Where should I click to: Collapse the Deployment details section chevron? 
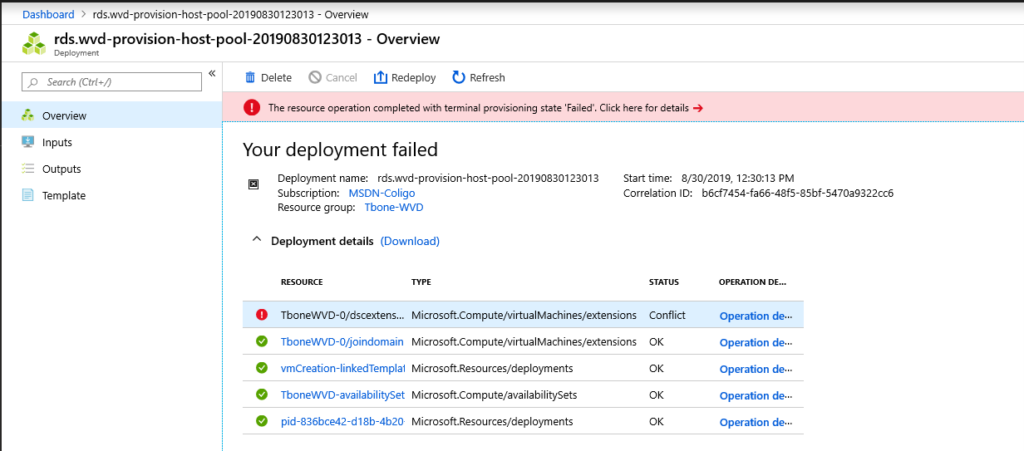(256, 240)
